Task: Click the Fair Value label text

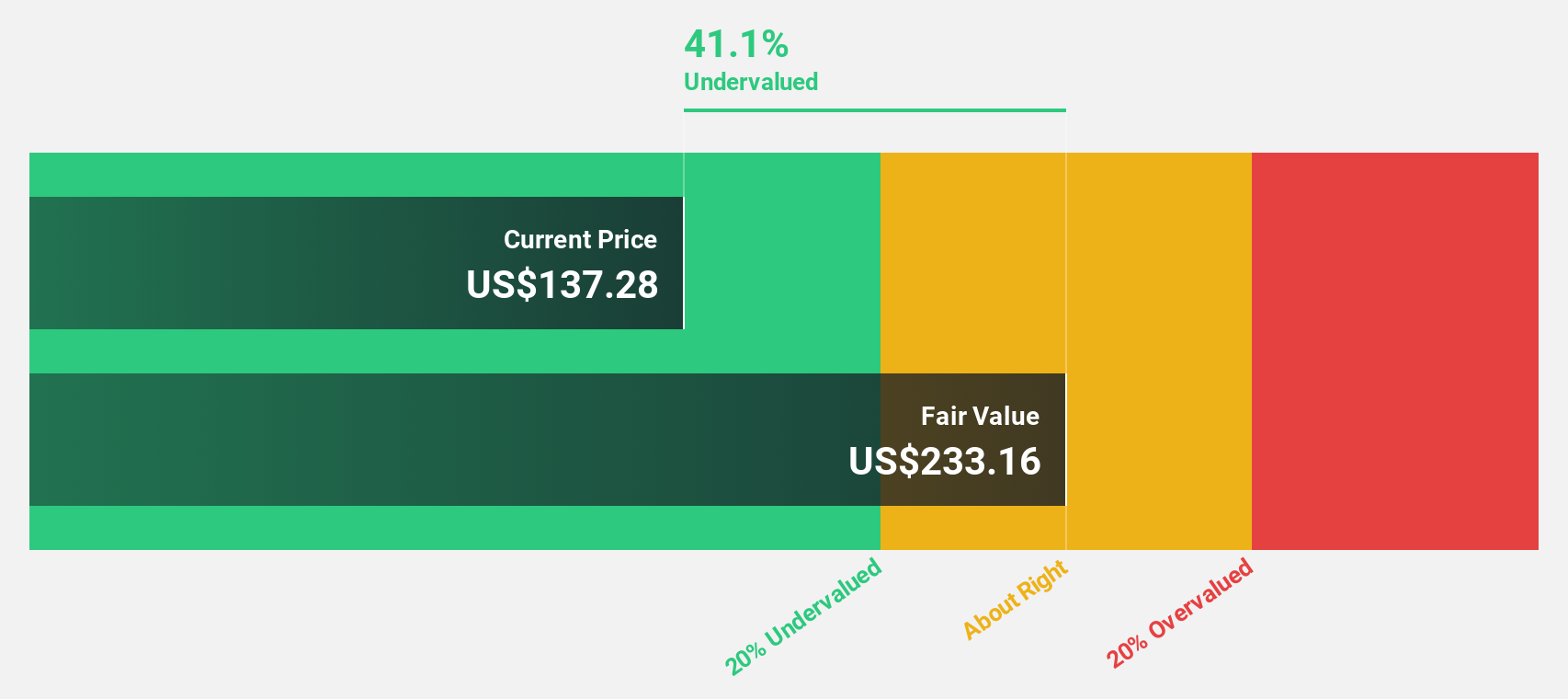Action: [980, 417]
